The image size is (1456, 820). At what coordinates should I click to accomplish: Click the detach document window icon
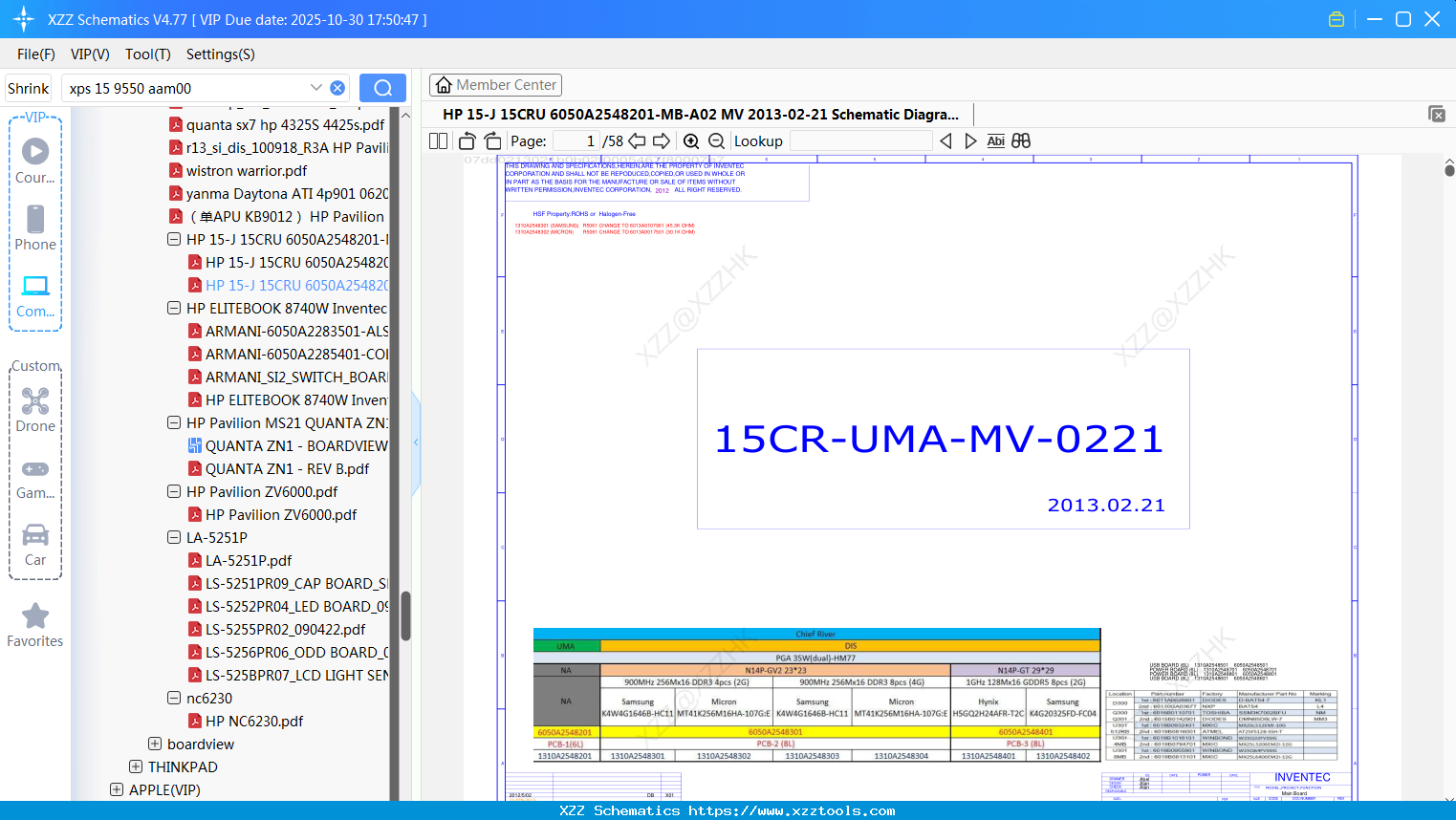(x=1437, y=114)
